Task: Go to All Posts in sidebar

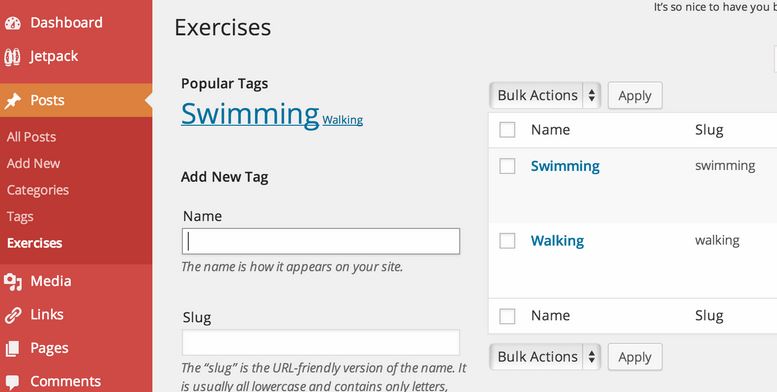Action: pyautogui.click(x=31, y=137)
